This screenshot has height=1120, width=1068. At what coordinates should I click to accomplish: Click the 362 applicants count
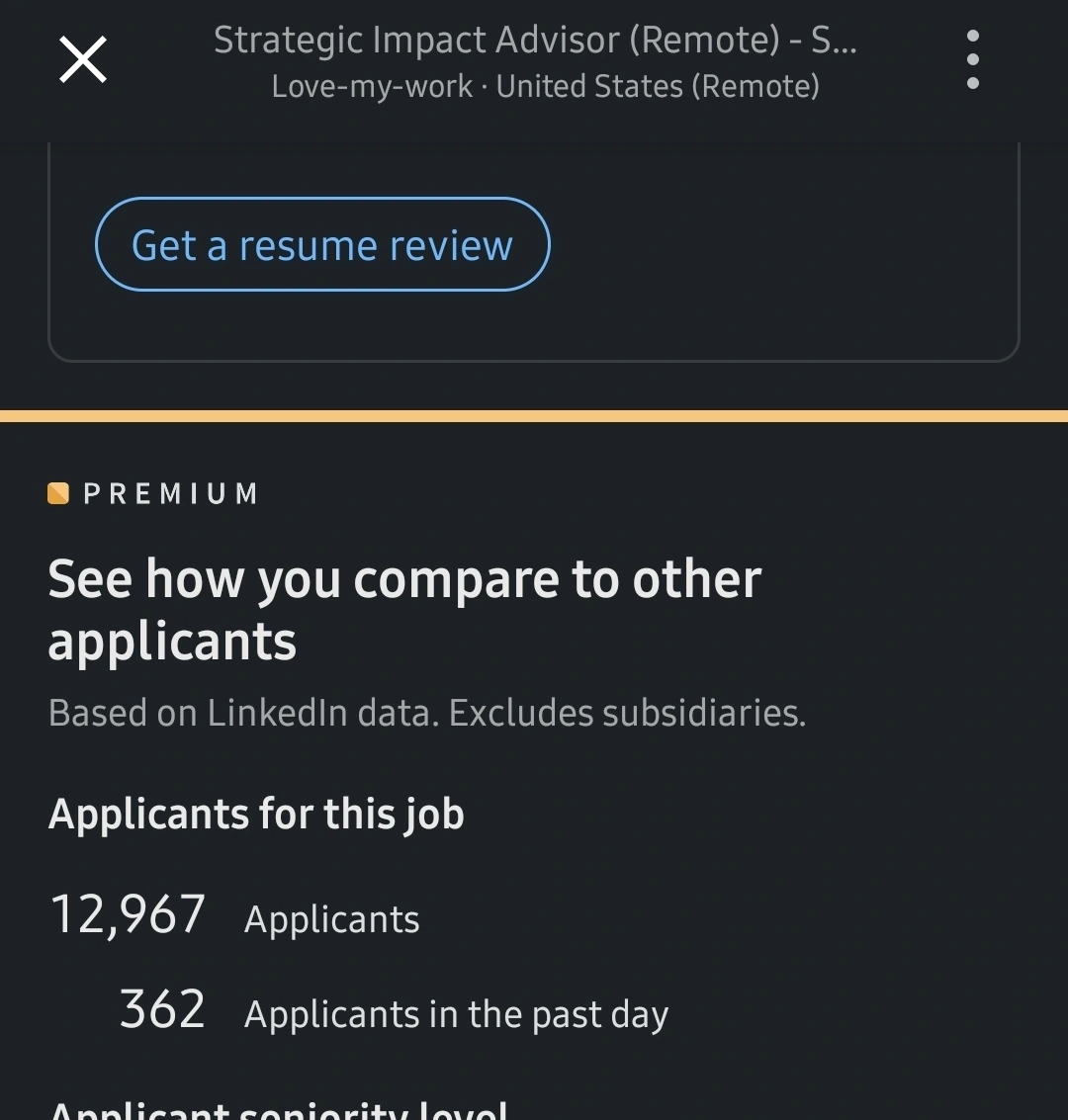(162, 1009)
